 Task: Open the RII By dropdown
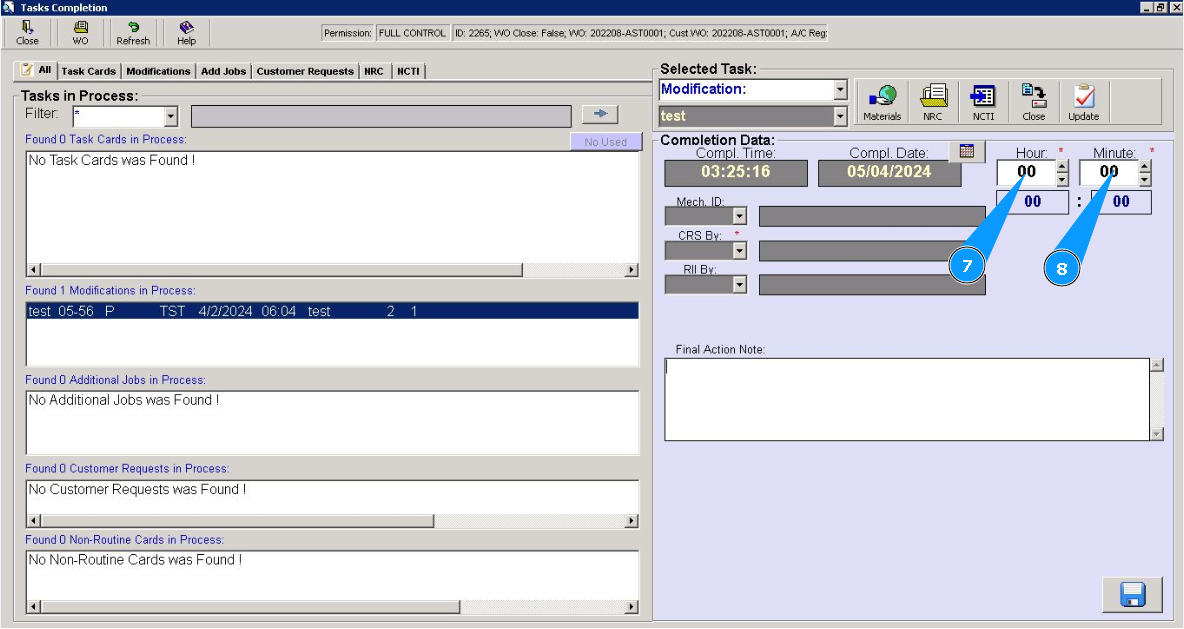740,284
